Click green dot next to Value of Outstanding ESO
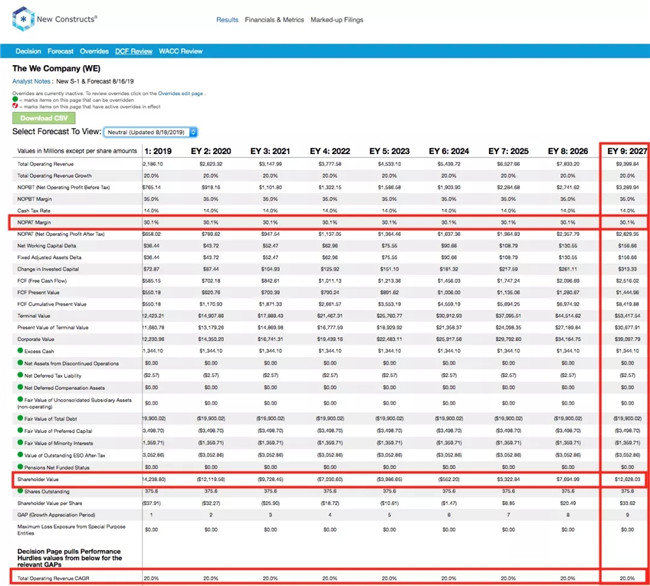The image size is (650, 586). point(20,454)
